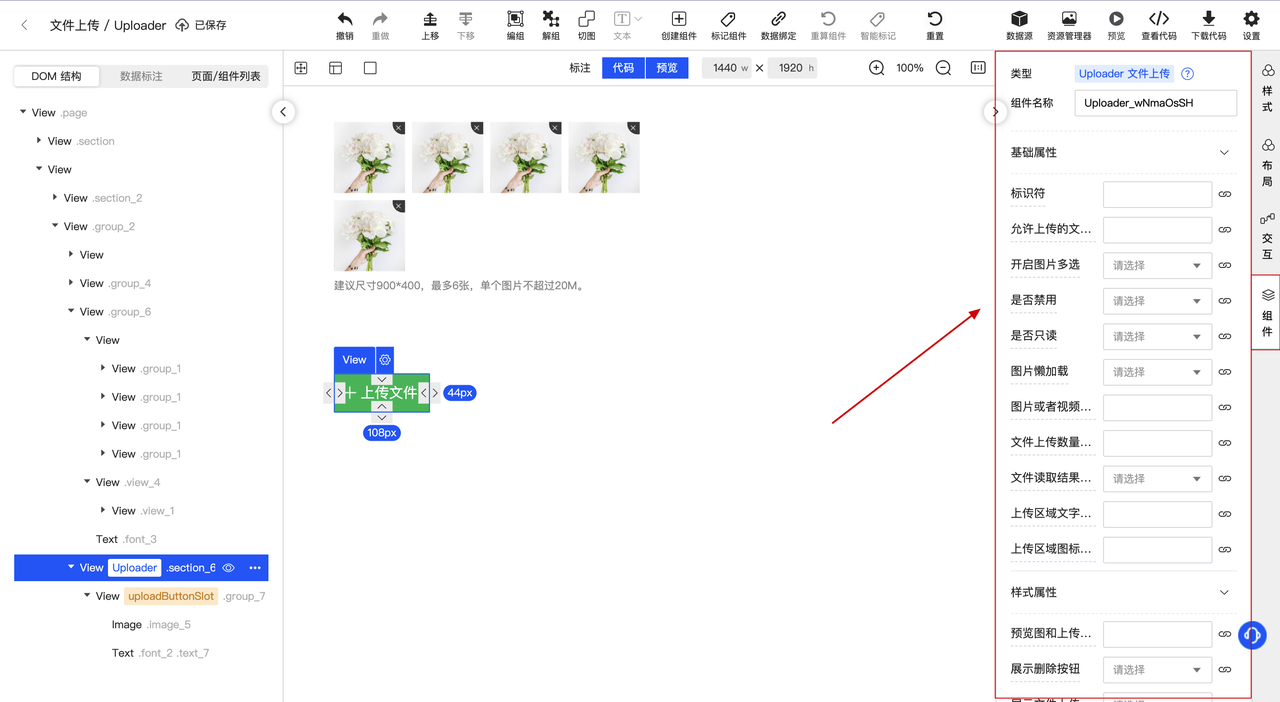Collapse the 基础属性 section

click(1224, 152)
